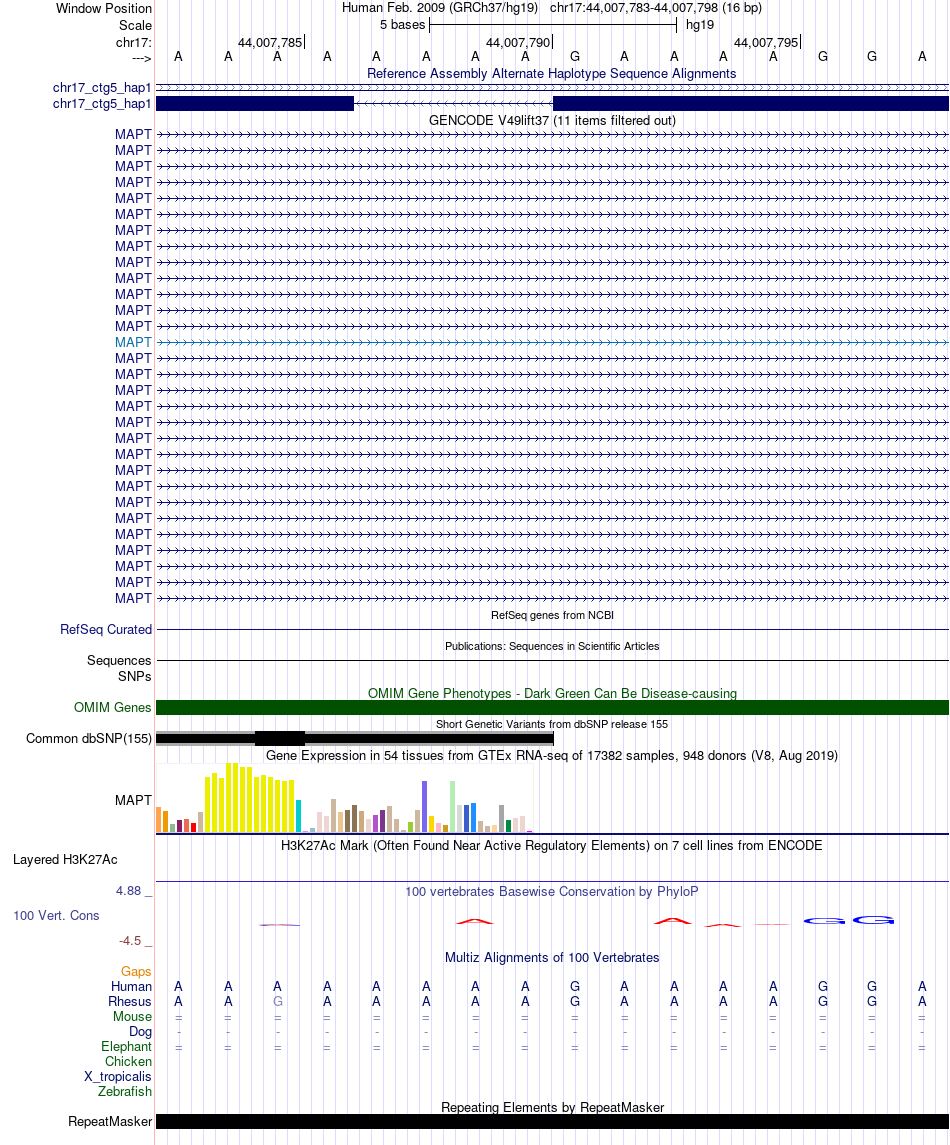The width and height of the screenshot is (950, 1145).
Task: Click the -4.5 PhyloP lower scale value
Action: point(130,941)
